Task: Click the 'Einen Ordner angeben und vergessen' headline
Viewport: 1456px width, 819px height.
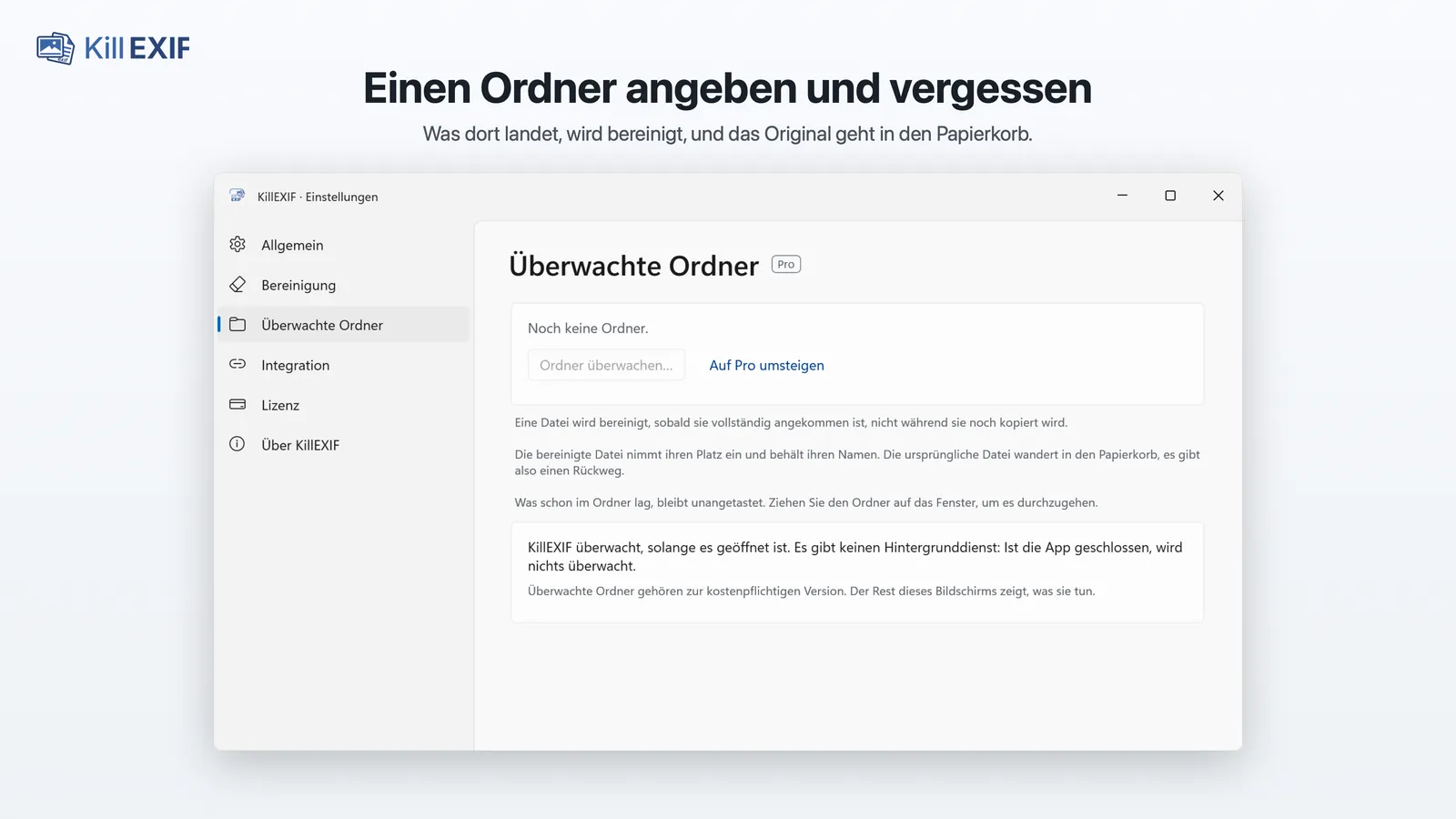Action: pyautogui.click(x=728, y=88)
